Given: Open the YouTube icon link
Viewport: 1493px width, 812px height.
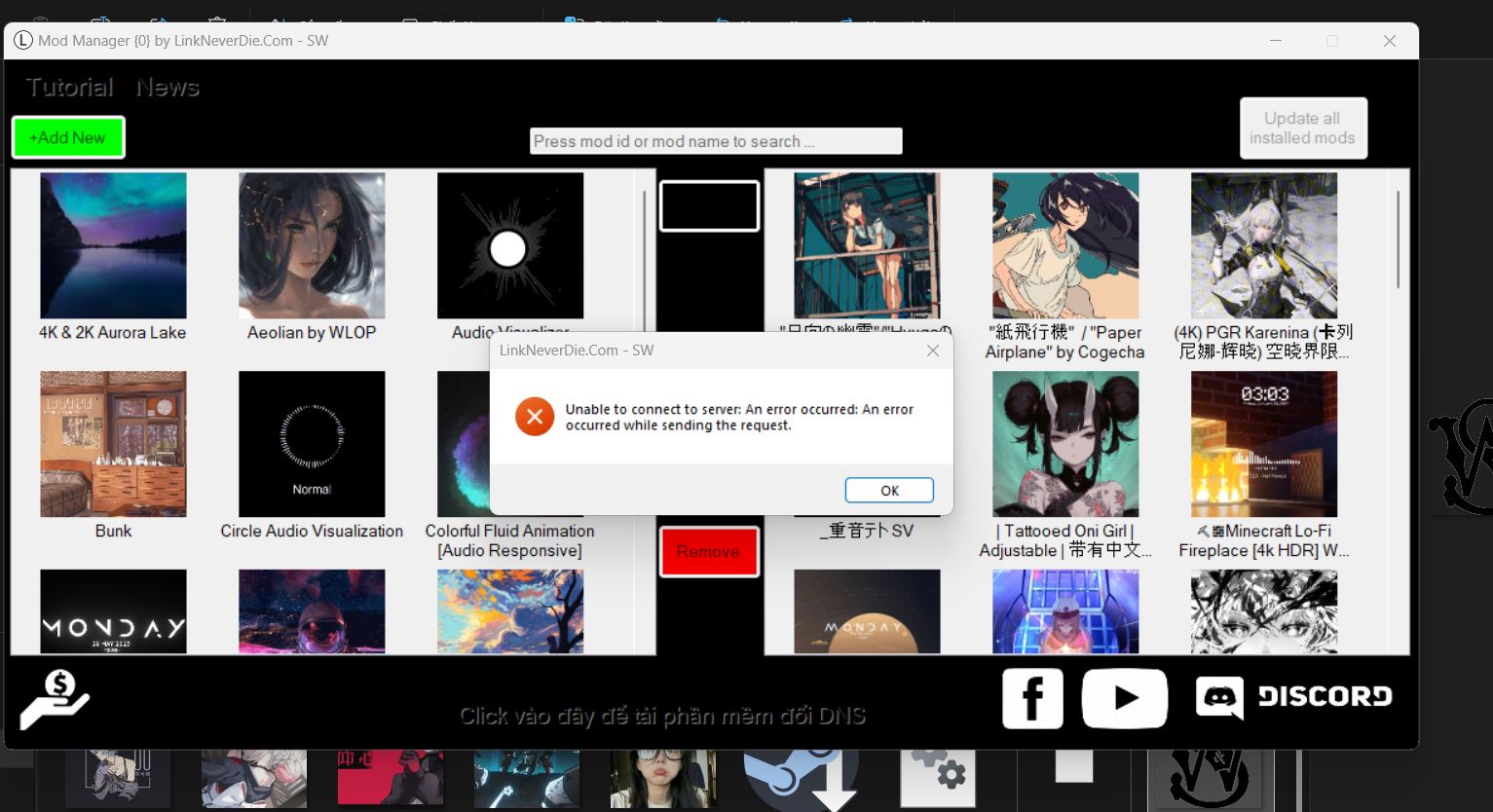Looking at the screenshot, I should (x=1124, y=698).
